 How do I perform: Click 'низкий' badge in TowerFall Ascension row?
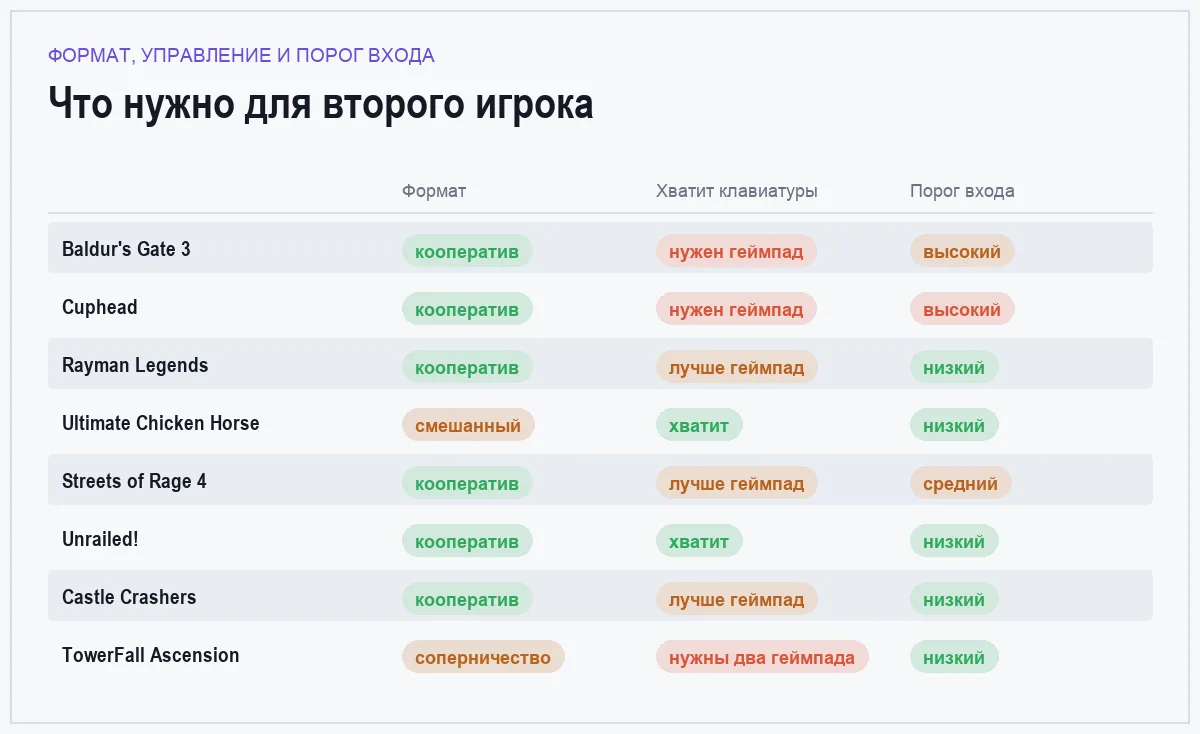[x=954, y=657]
